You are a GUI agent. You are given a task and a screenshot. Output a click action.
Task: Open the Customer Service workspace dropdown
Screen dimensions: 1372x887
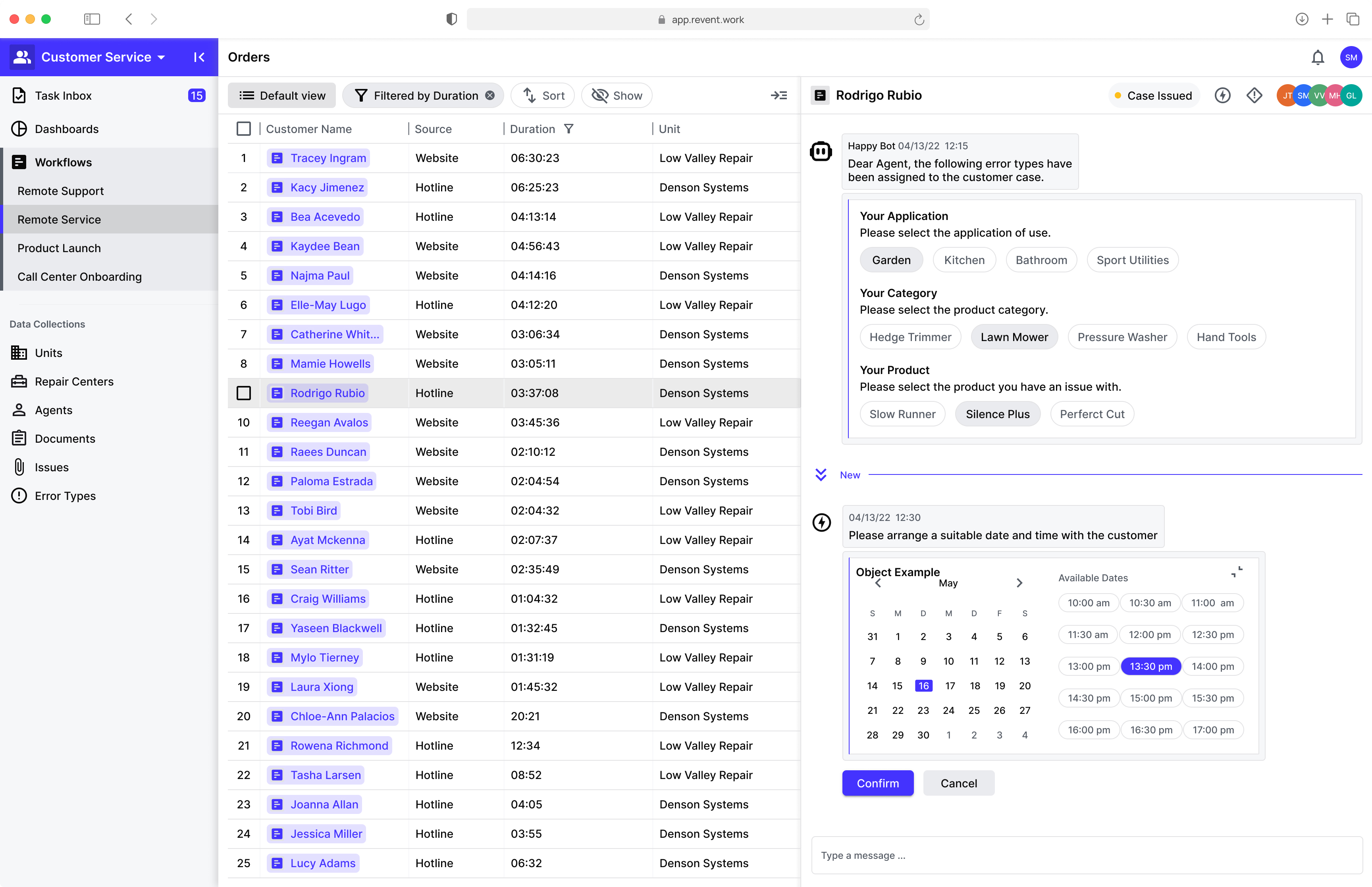(102, 57)
